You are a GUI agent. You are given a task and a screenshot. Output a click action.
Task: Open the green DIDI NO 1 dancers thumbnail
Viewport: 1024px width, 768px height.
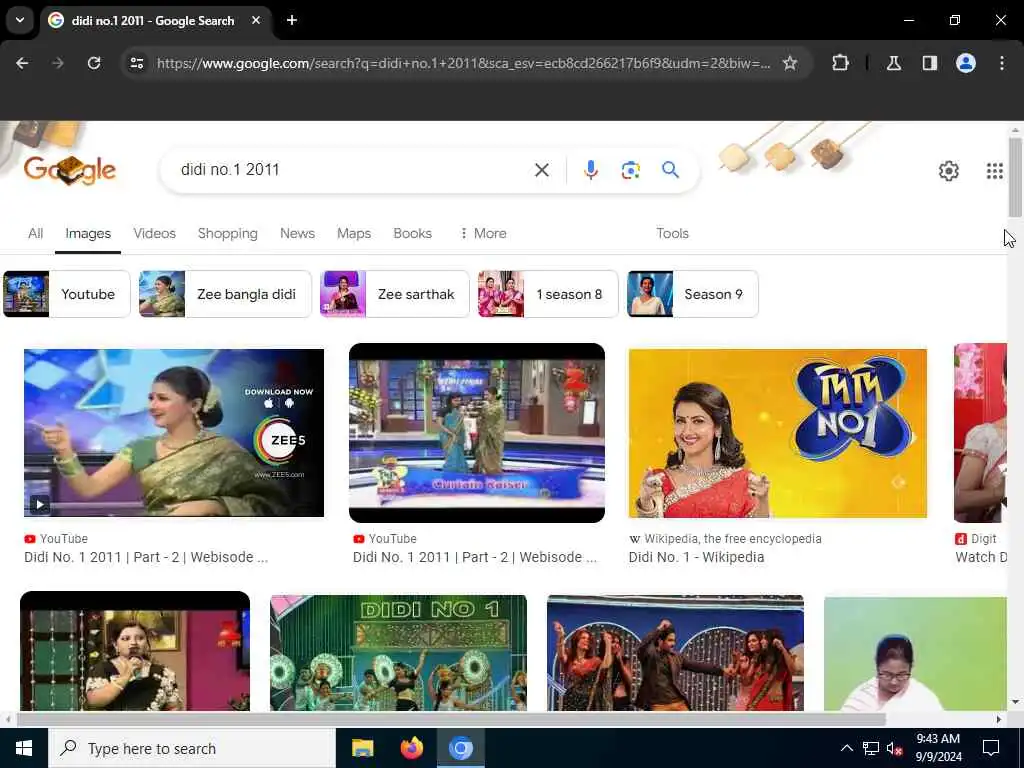point(398,652)
